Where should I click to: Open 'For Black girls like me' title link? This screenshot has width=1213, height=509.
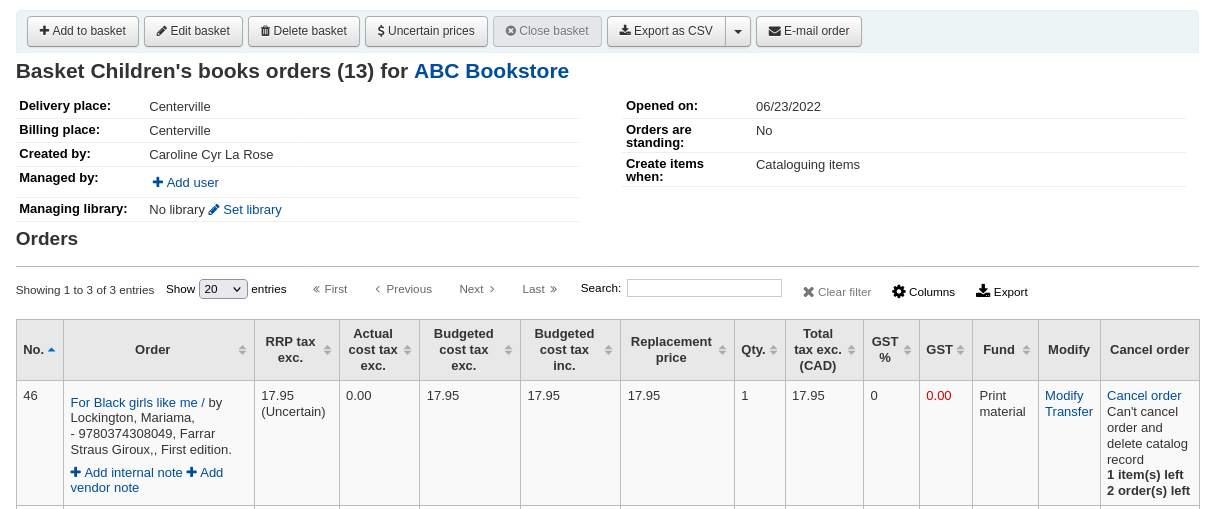(137, 403)
